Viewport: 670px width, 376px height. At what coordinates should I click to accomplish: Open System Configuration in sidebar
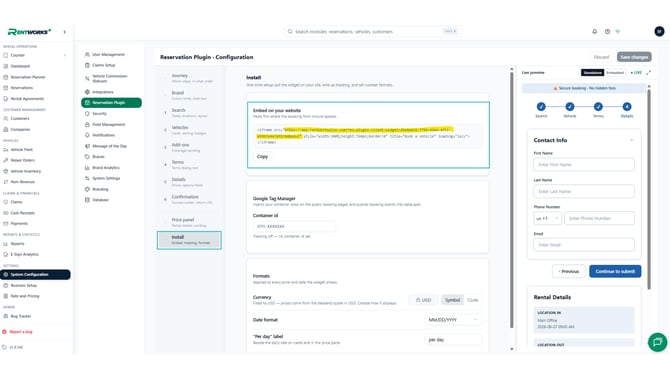[x=35, y=274]
